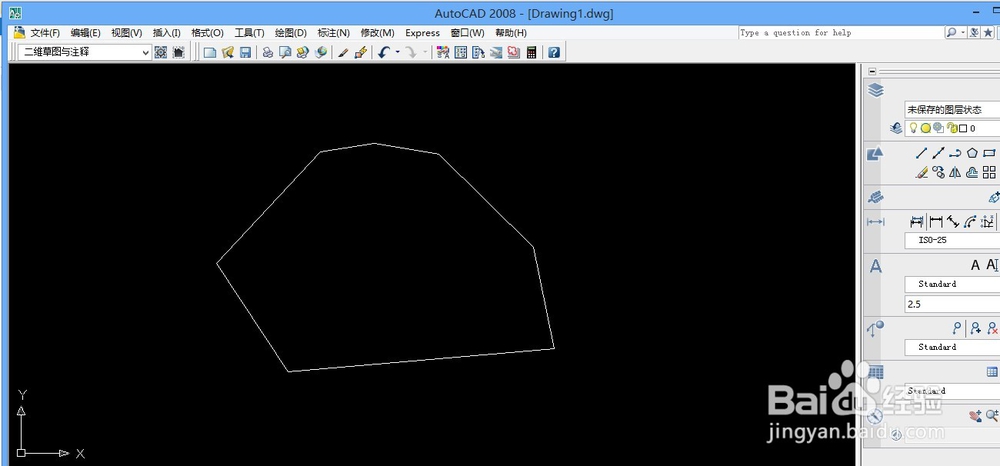
Task: Expand the redo history dropdown arrow
Action: tap(425, 52)
